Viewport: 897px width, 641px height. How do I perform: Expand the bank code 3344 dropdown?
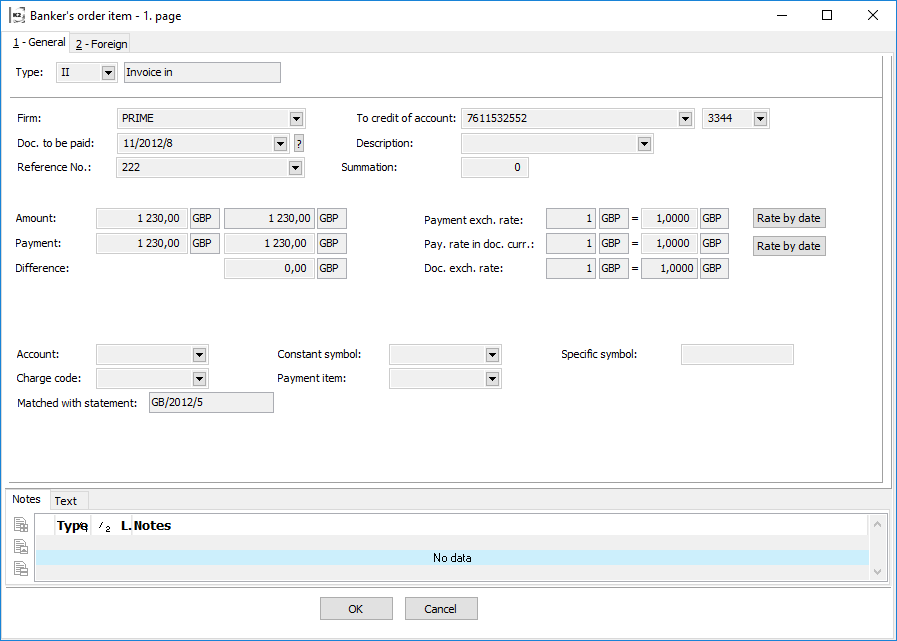tap(760, 118)
